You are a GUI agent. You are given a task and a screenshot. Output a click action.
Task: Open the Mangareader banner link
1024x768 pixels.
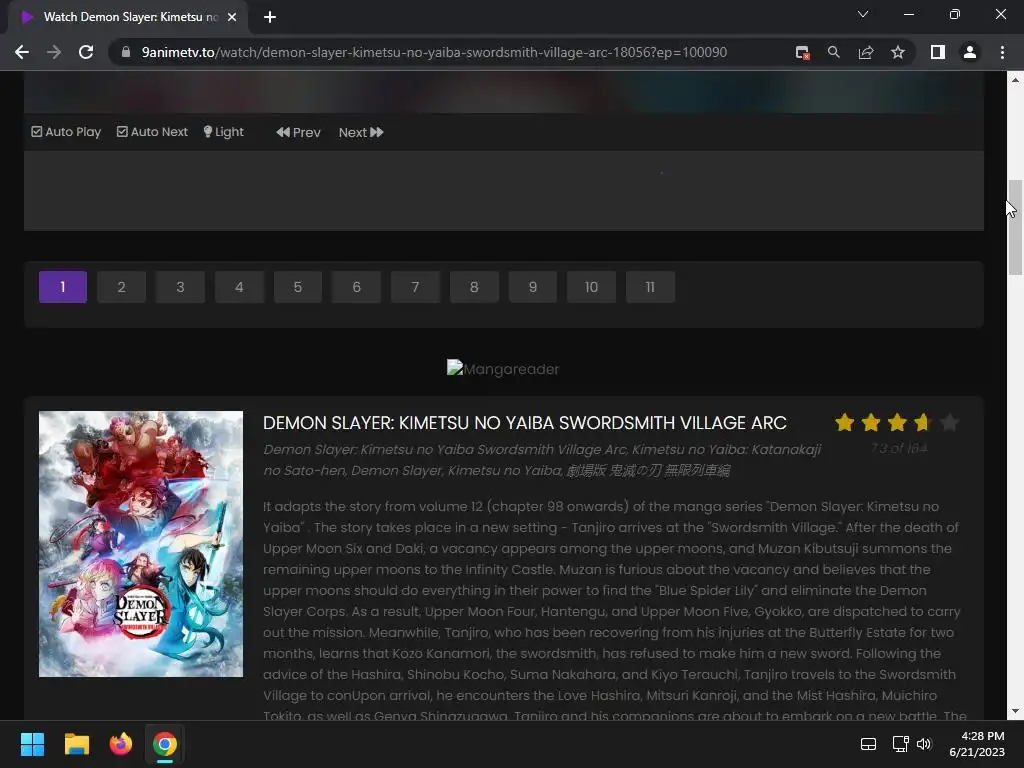tap(503, 368)
